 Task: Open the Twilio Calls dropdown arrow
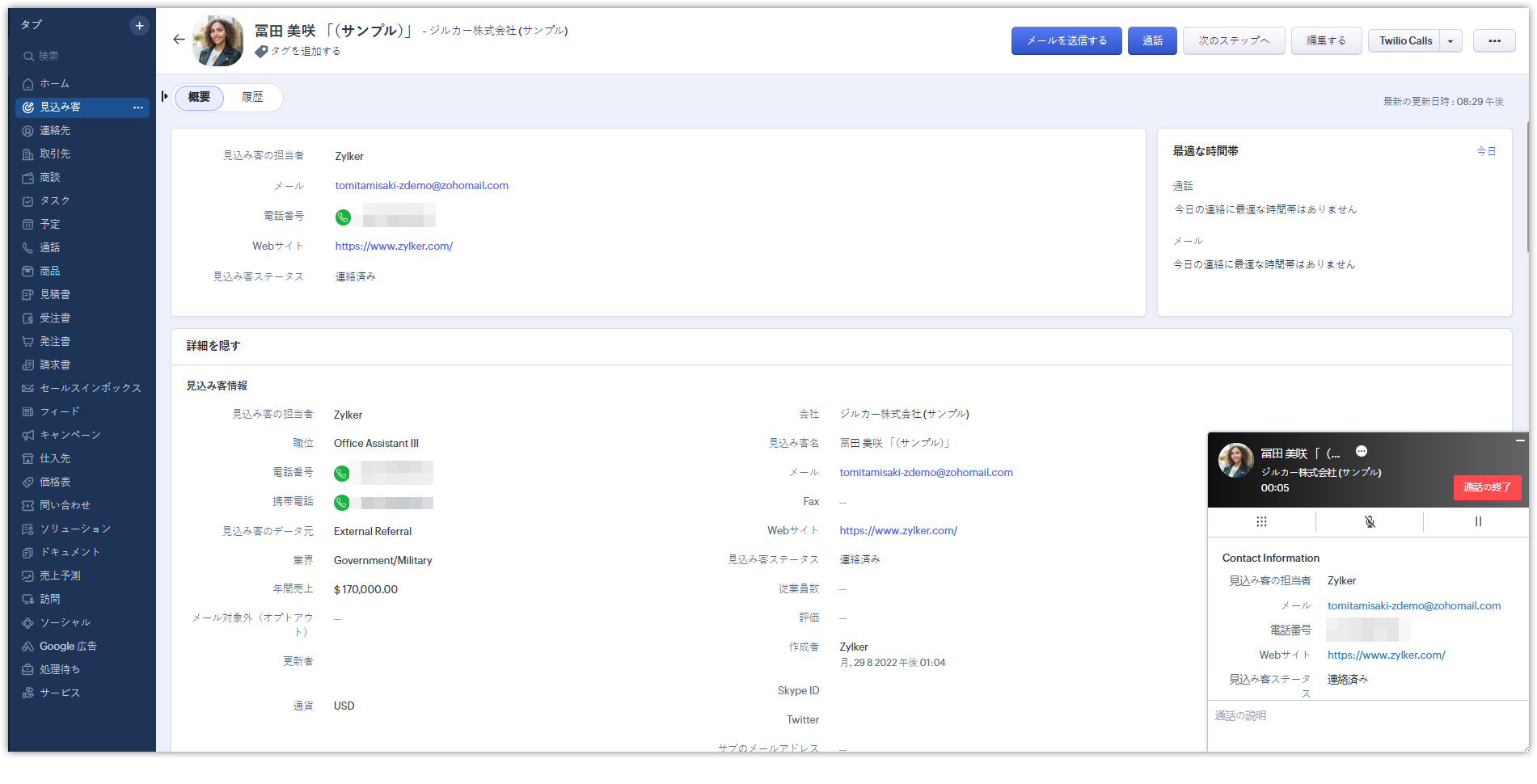click(x=1450, y=40)
